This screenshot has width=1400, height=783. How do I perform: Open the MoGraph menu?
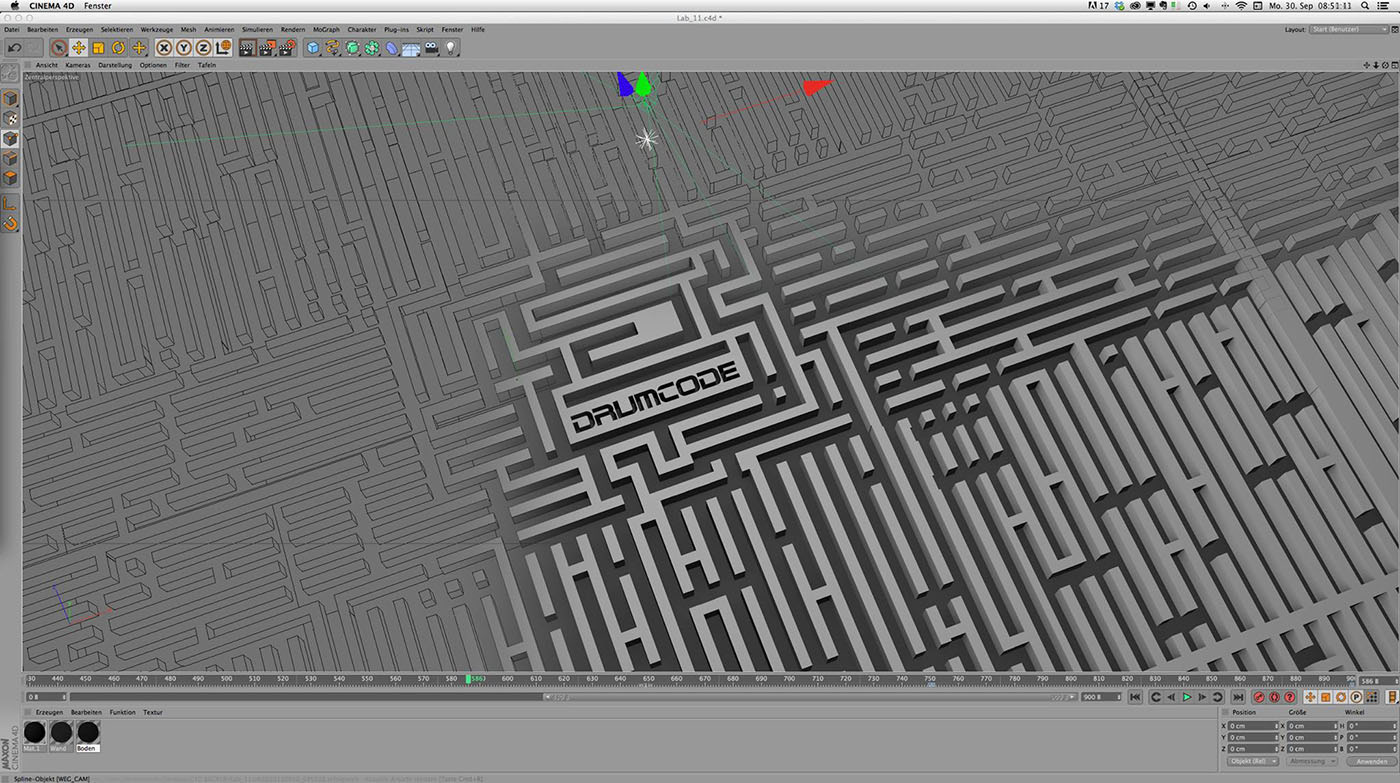click(326, 30)
